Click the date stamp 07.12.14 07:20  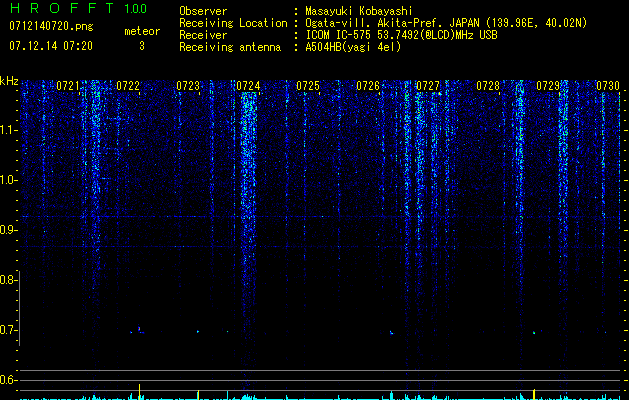[51, 46]
